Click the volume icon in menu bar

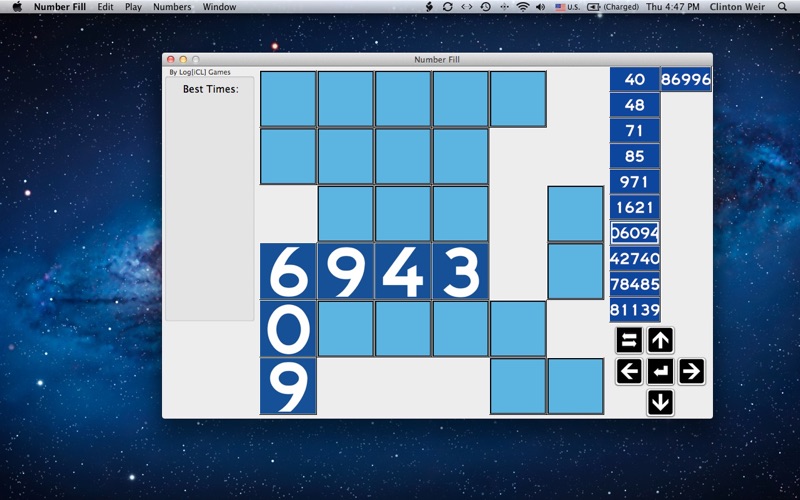pyautogui.click(x=540, y=7)
